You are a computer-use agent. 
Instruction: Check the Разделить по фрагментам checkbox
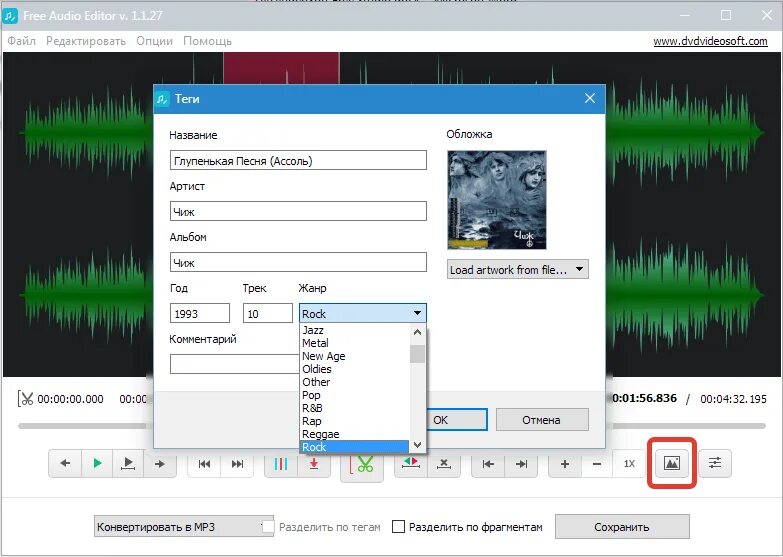click(x=398, y=527)
